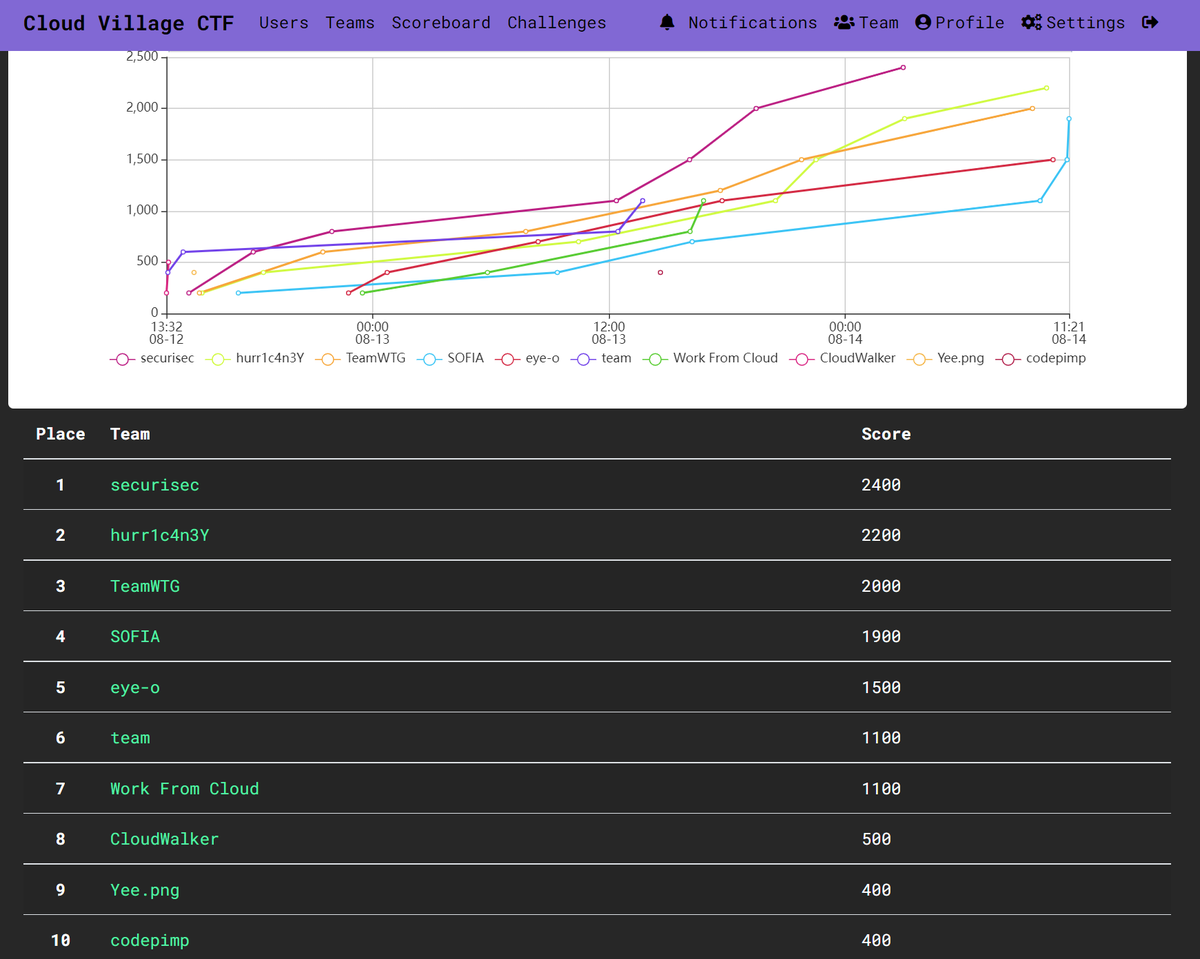Viewport: 1200px width, 959px height.
Task: Open CloudWalker team link in table
Action: 164,839
